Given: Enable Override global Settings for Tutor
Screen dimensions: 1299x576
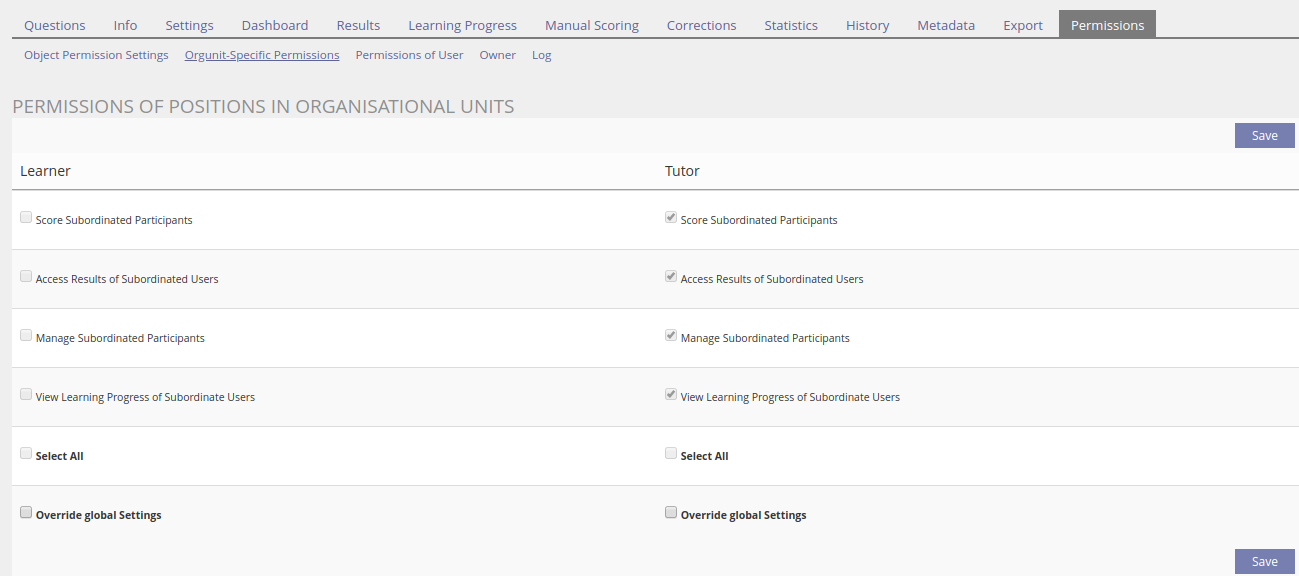Looking at the screenshot, I should coord(671,512).
